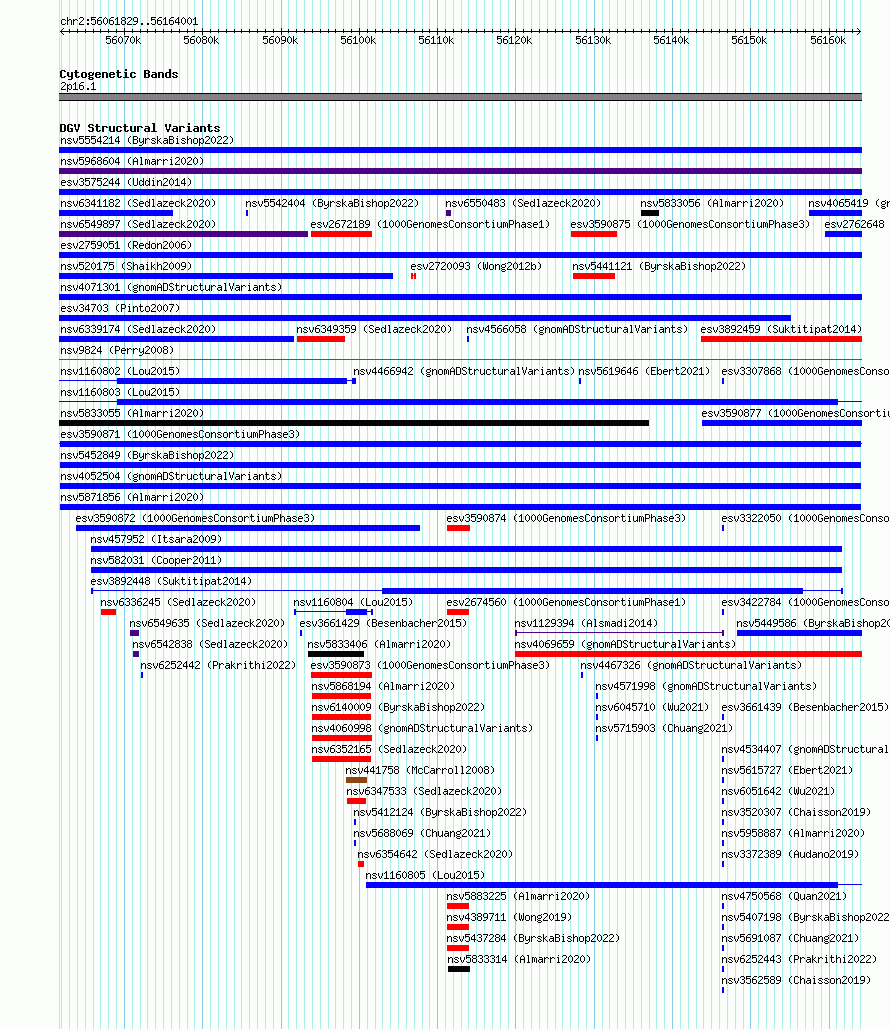Open variant nsv5871856 (Almarri2020)
Viewport: 890px width, 1029px height.
pyautogui.click(x=132, y=497)
